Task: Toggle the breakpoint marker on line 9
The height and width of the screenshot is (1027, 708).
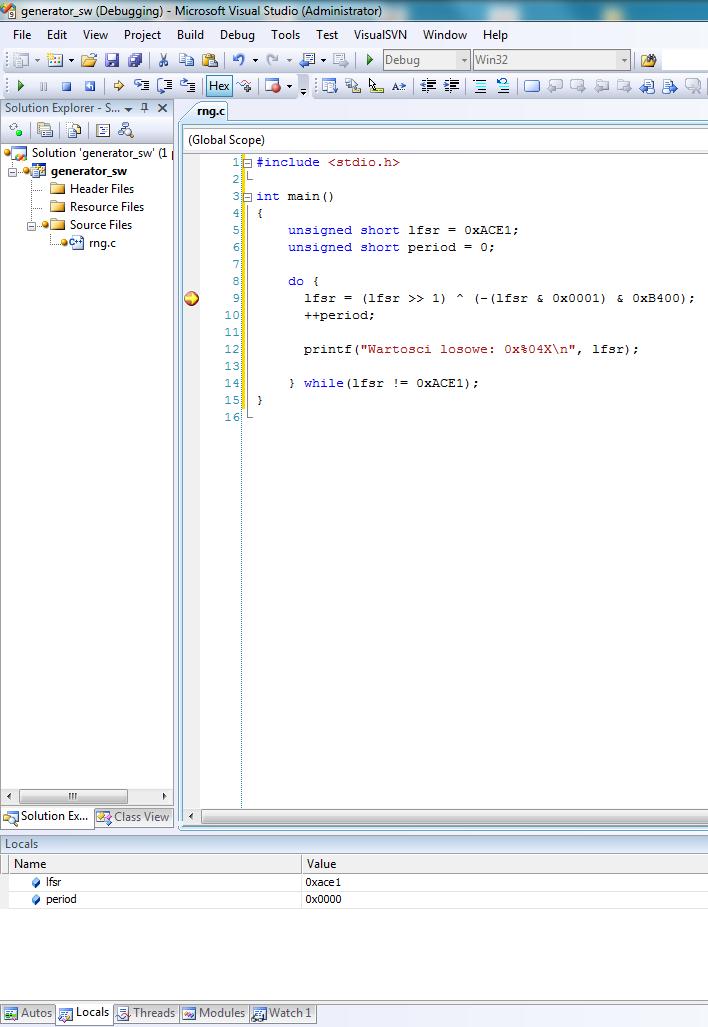Action: tap(191, 299)
